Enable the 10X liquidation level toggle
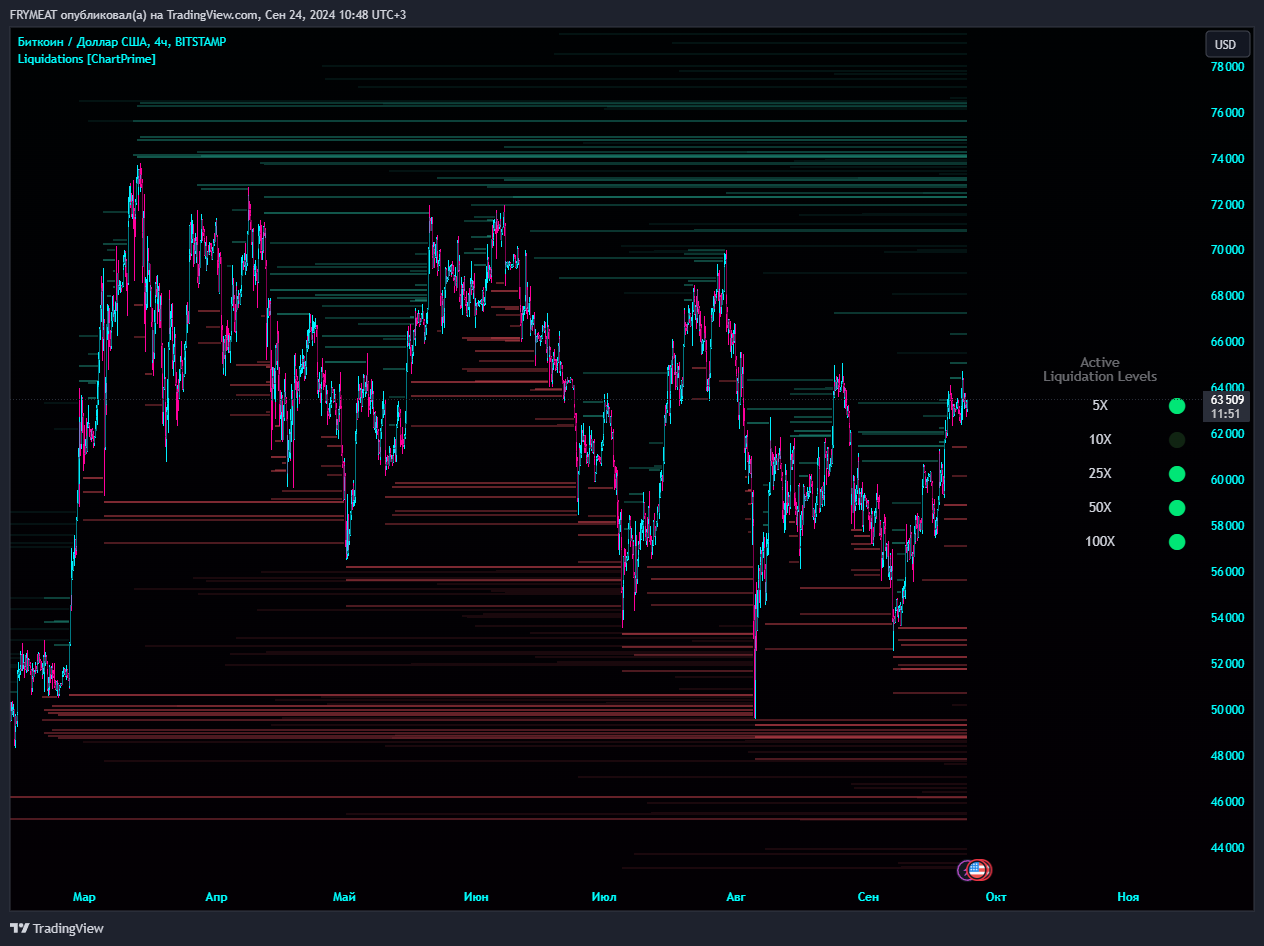Image resolution: width=1264 pixels, height=946 pixels. tap(1177, 439)
